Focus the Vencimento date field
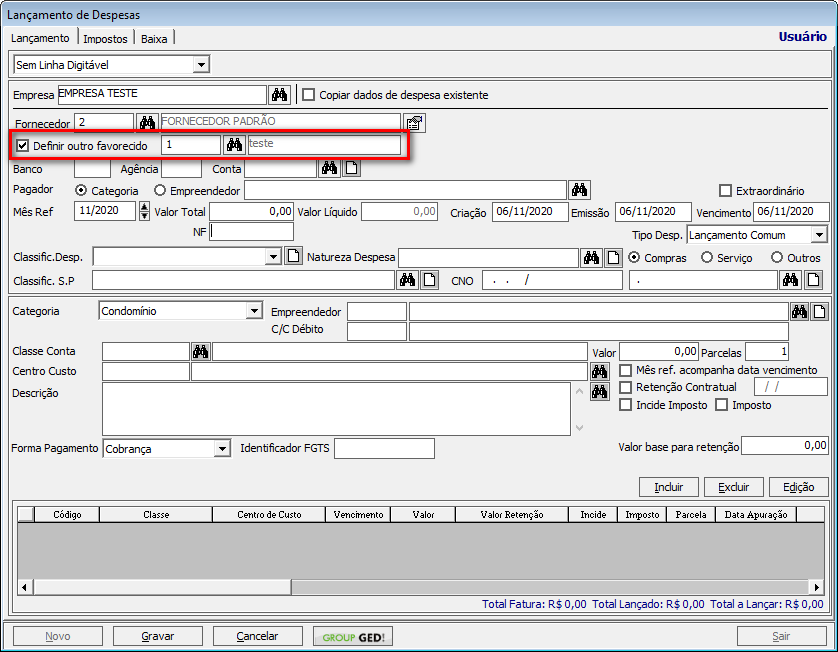Screen dimensions: 838x652 tap(791, 212)
